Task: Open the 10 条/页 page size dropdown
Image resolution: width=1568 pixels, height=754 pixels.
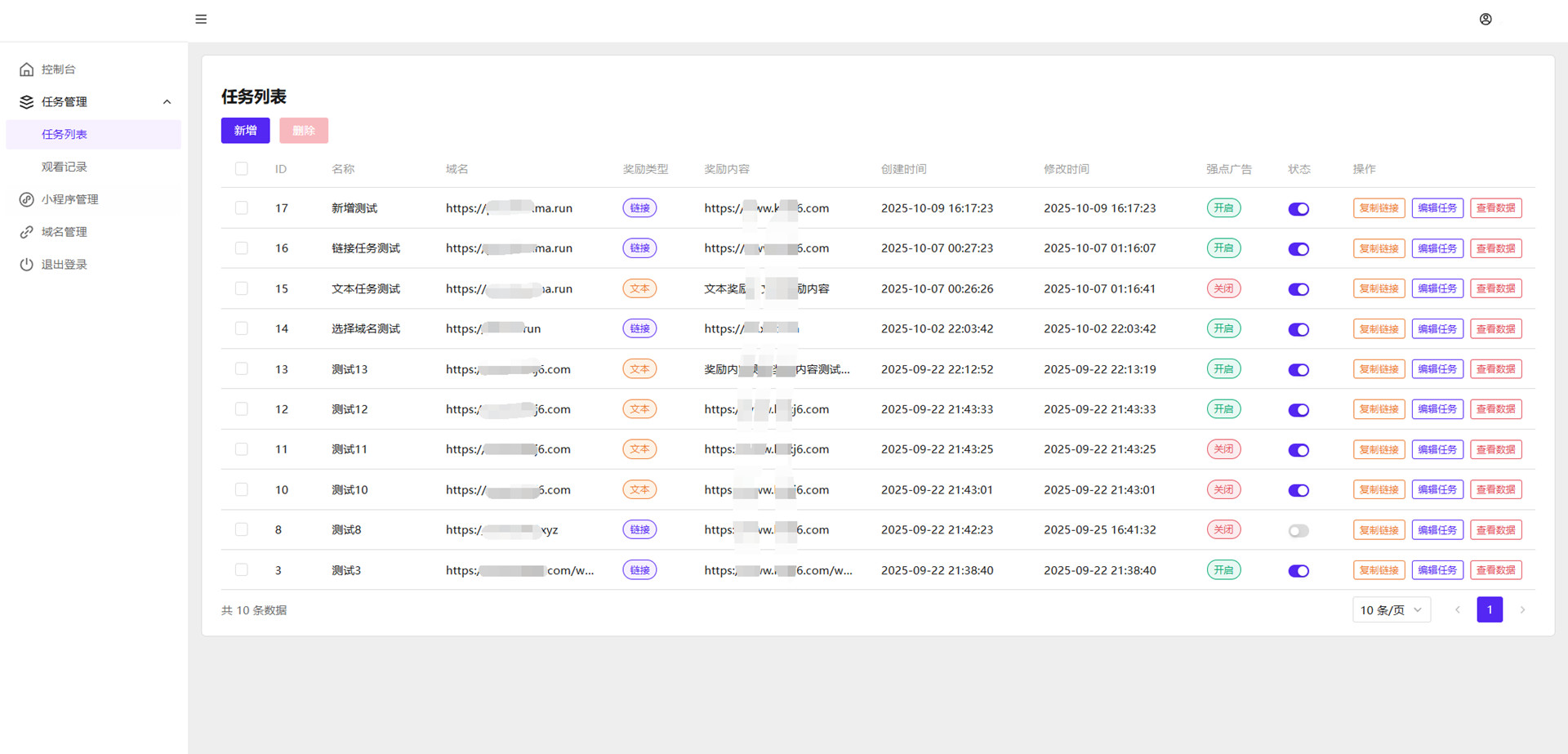Action: click(x=1391, y=609)
